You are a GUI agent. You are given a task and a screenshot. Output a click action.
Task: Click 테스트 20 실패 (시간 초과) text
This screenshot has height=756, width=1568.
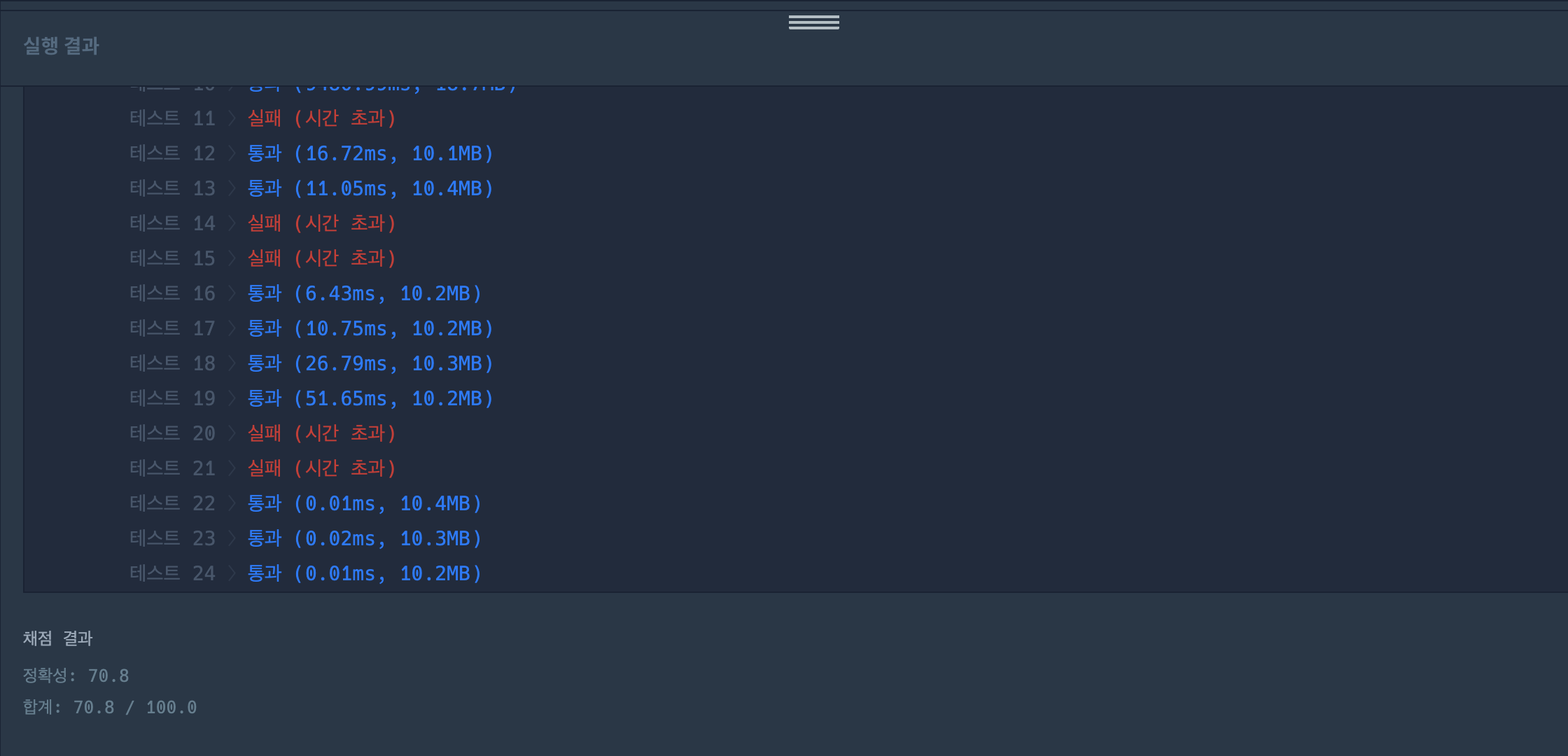click(322, 433)
